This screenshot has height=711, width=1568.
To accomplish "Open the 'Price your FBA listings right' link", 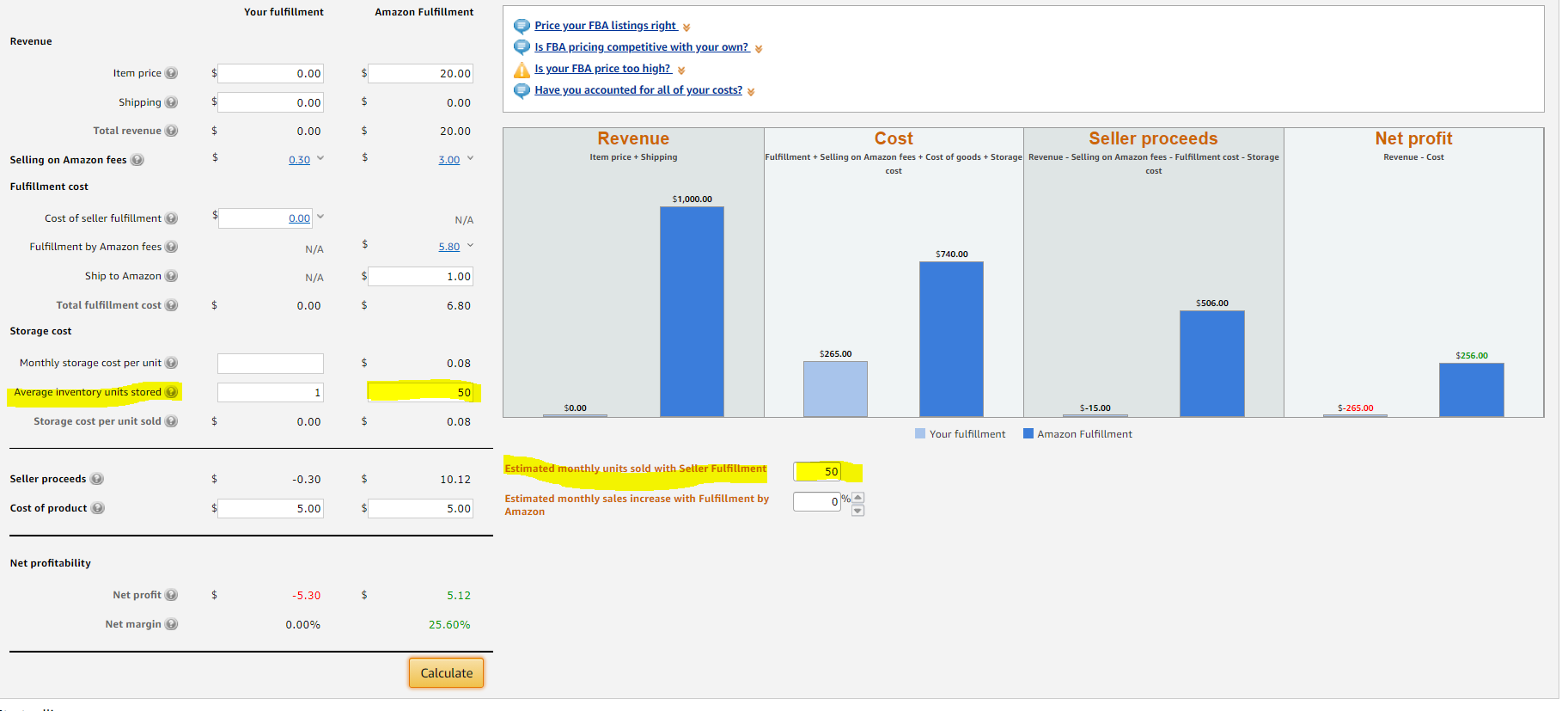I will pyautogui.click(x=606, y=26).
